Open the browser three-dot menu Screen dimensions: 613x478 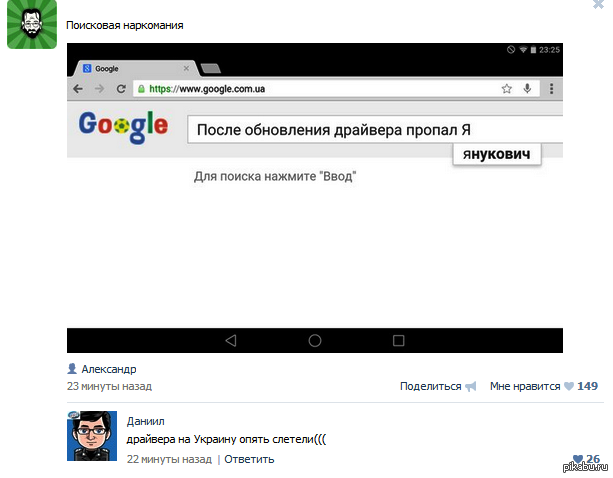click(x=552, y=89)
